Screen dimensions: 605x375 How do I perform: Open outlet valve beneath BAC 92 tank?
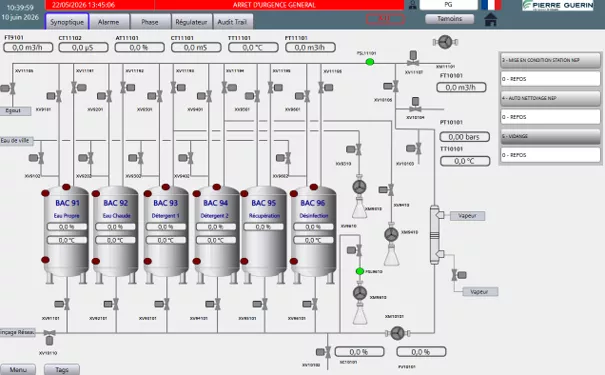click(112, 304)
